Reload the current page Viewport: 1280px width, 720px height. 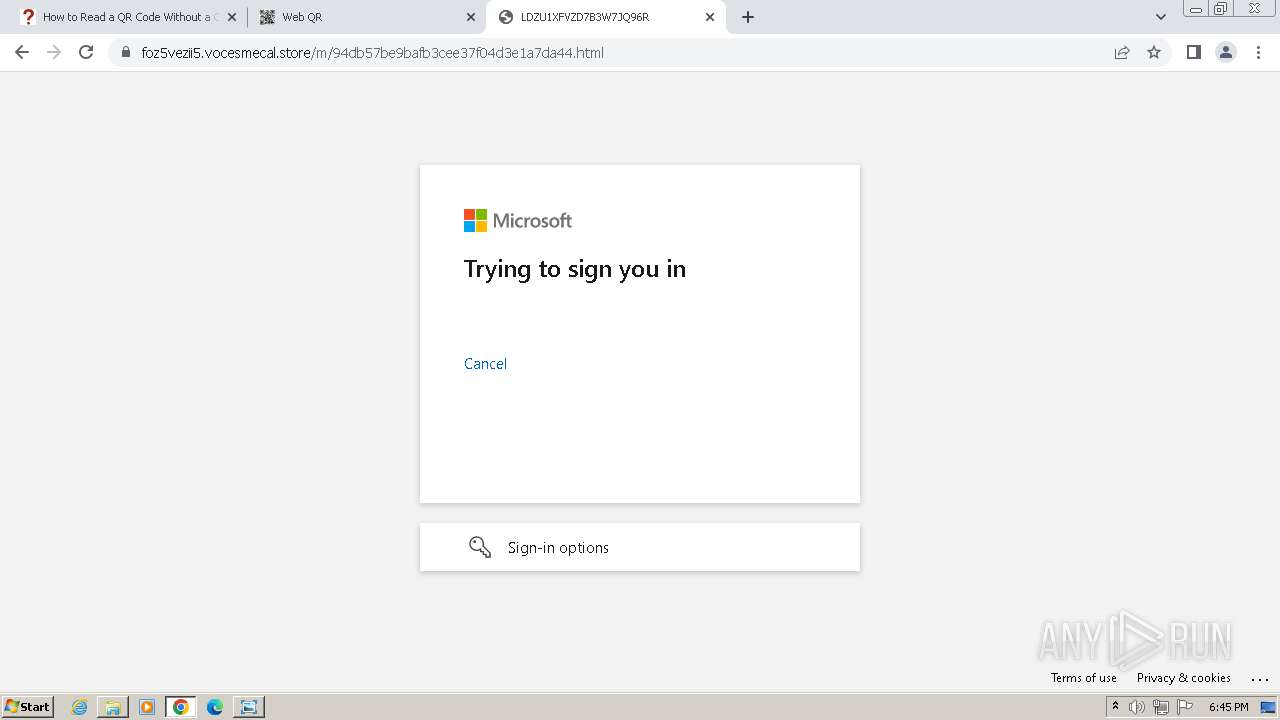[x=86, y=52]
